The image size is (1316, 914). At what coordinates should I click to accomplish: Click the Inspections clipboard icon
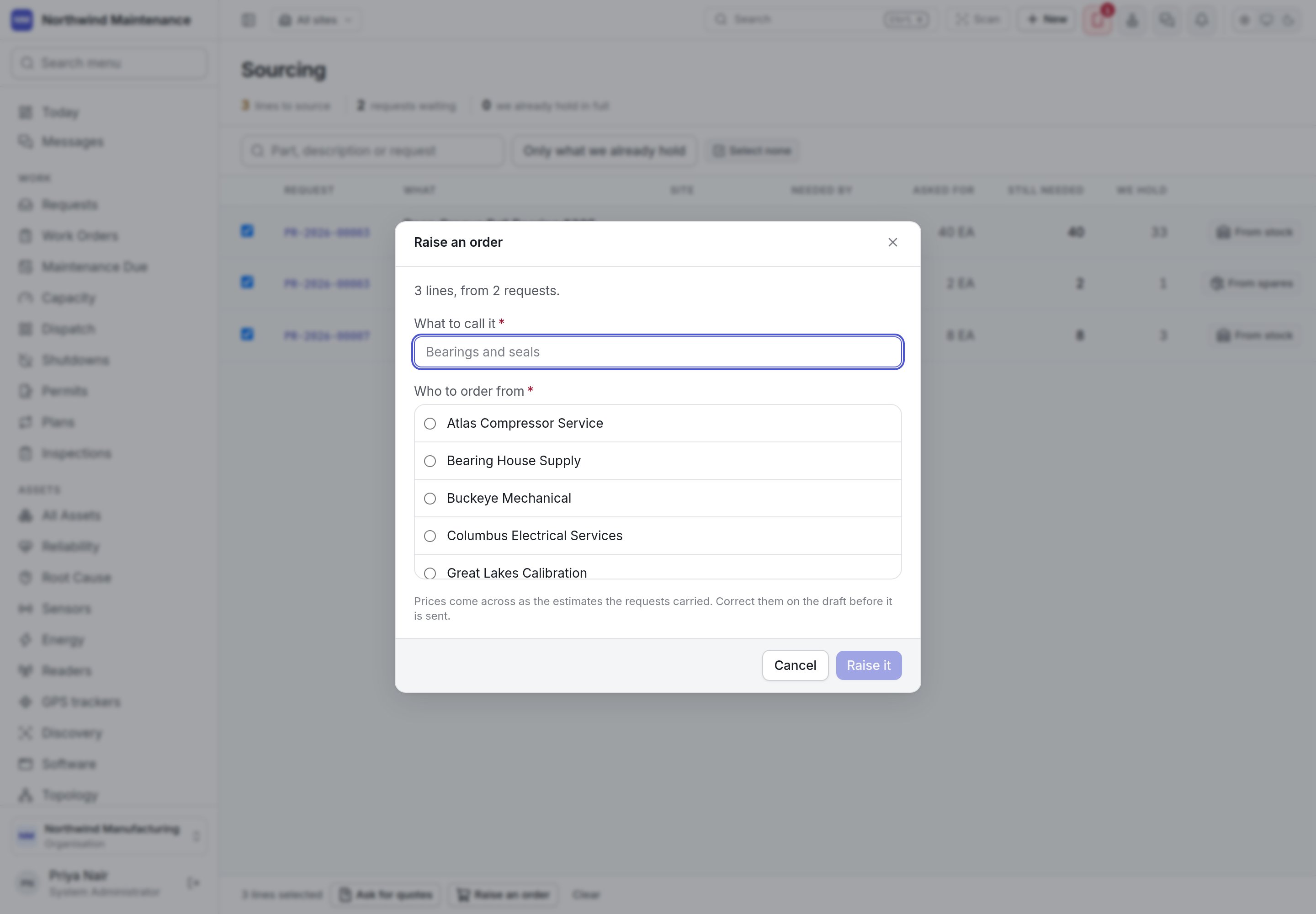click(x=25, y=453)
